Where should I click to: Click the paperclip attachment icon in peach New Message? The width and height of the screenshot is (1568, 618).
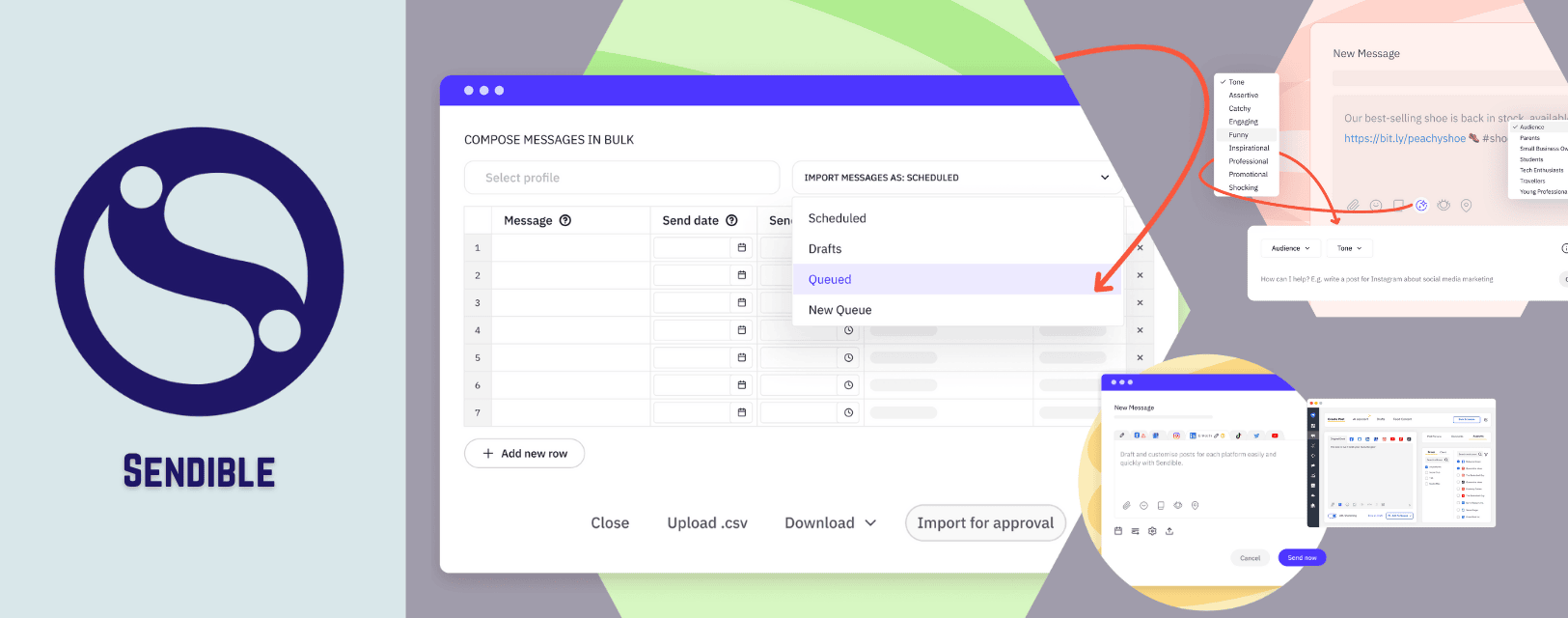[1353, 205]
